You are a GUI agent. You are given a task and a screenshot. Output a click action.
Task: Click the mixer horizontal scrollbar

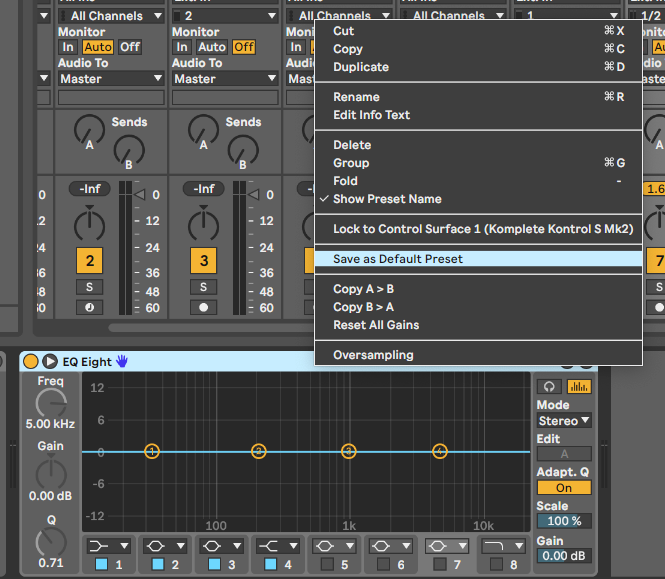[211, 328]
